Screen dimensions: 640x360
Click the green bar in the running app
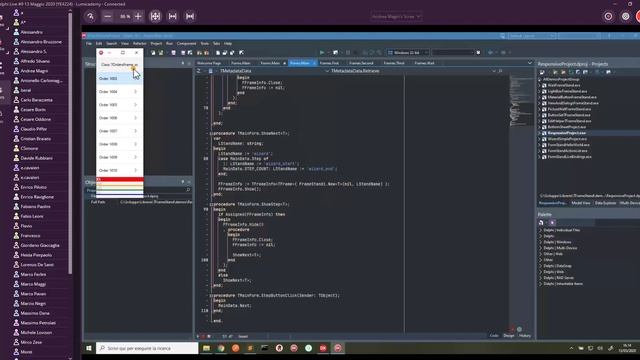[x=120, y=189]
